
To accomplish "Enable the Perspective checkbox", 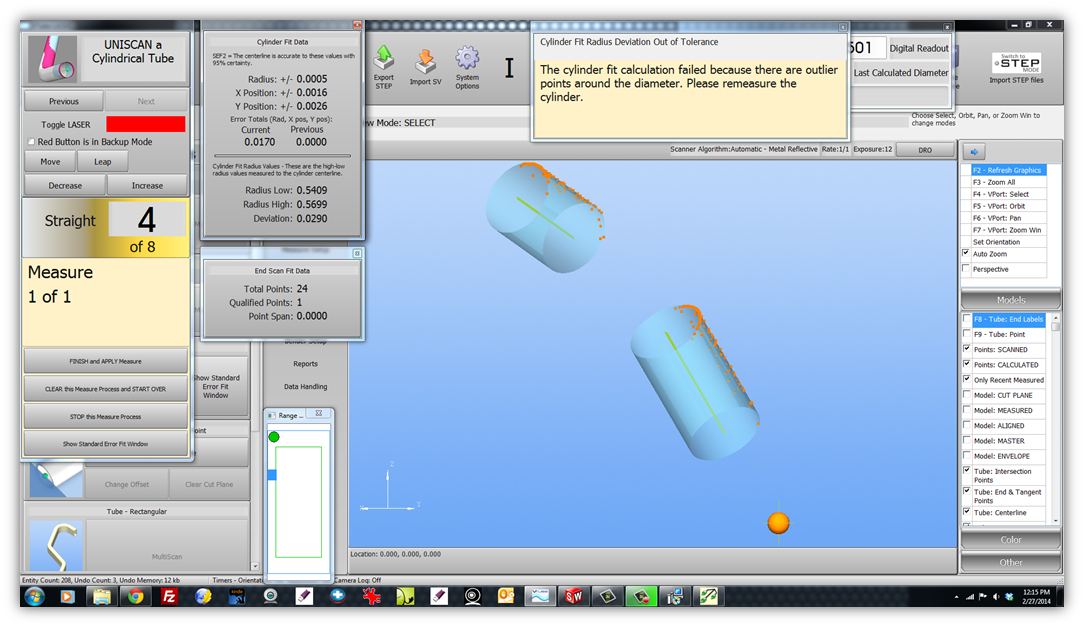I will tap(966, 269).
